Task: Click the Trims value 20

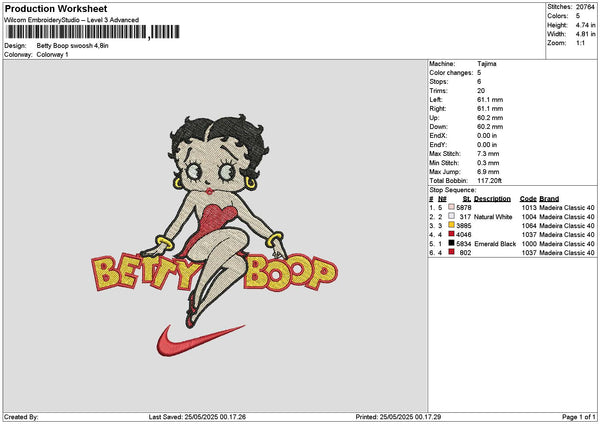Action: point(481,91)
